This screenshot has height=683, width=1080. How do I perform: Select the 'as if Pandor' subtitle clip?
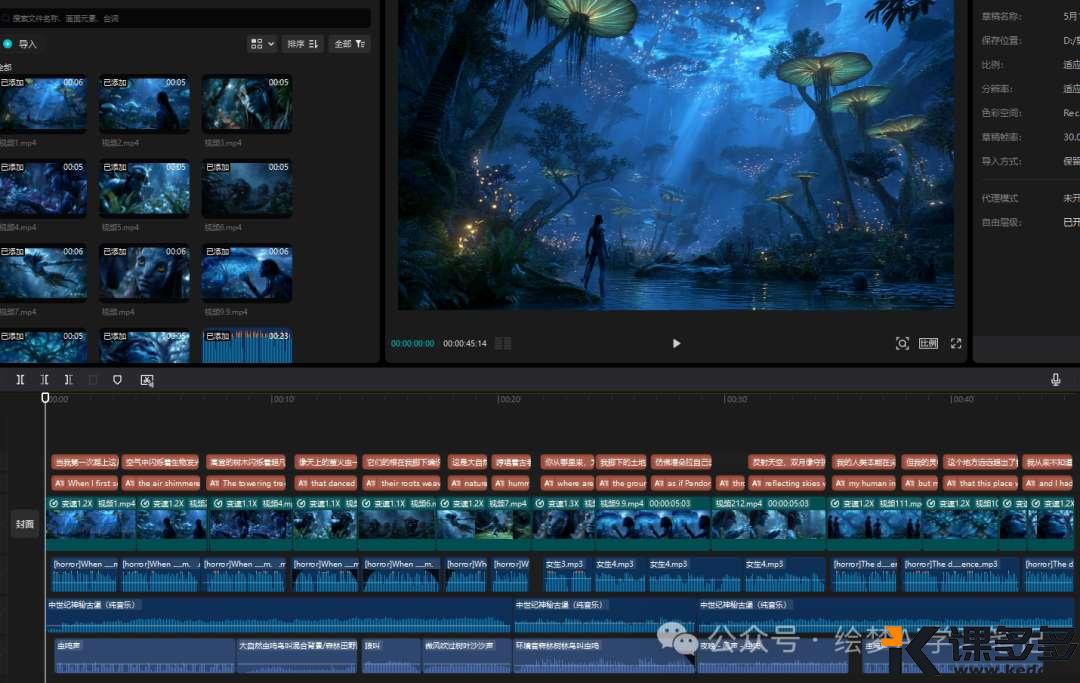682,483
